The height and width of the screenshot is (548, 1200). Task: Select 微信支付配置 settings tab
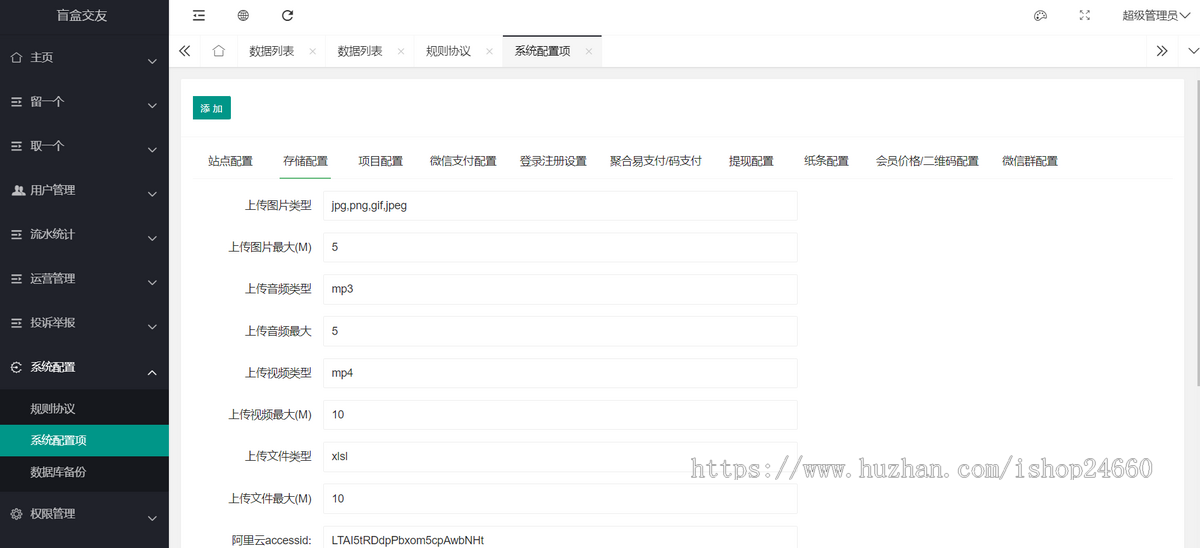coord(463,161)
